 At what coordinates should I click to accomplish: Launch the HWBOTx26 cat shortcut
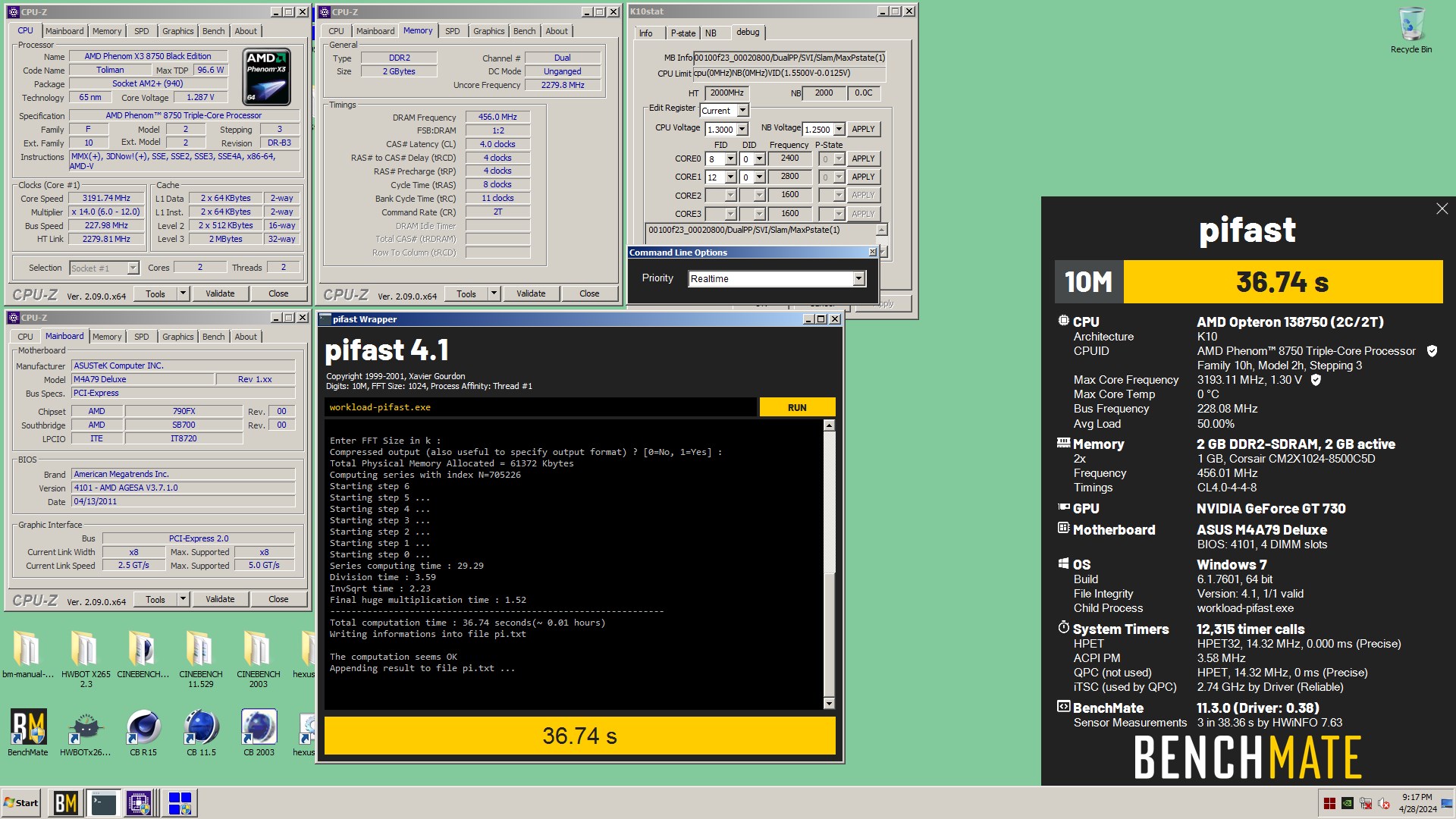(86, 733)
